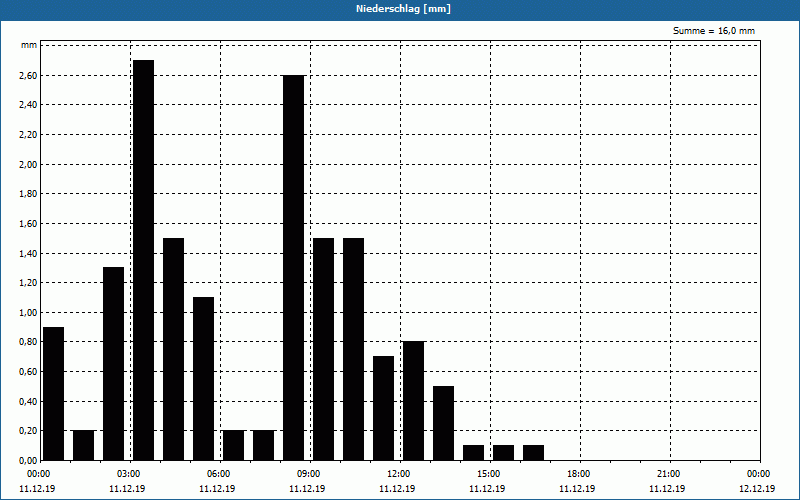
Task: Click the 0,40 y-axis label
Action: (29, 401)
